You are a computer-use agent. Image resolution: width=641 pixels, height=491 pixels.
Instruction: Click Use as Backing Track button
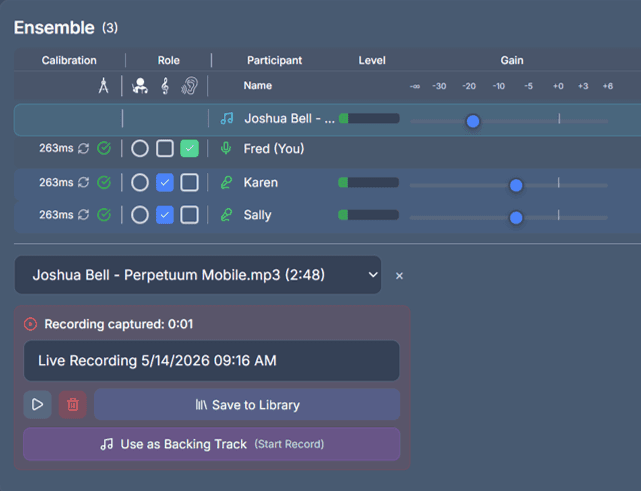pos(212,444)
